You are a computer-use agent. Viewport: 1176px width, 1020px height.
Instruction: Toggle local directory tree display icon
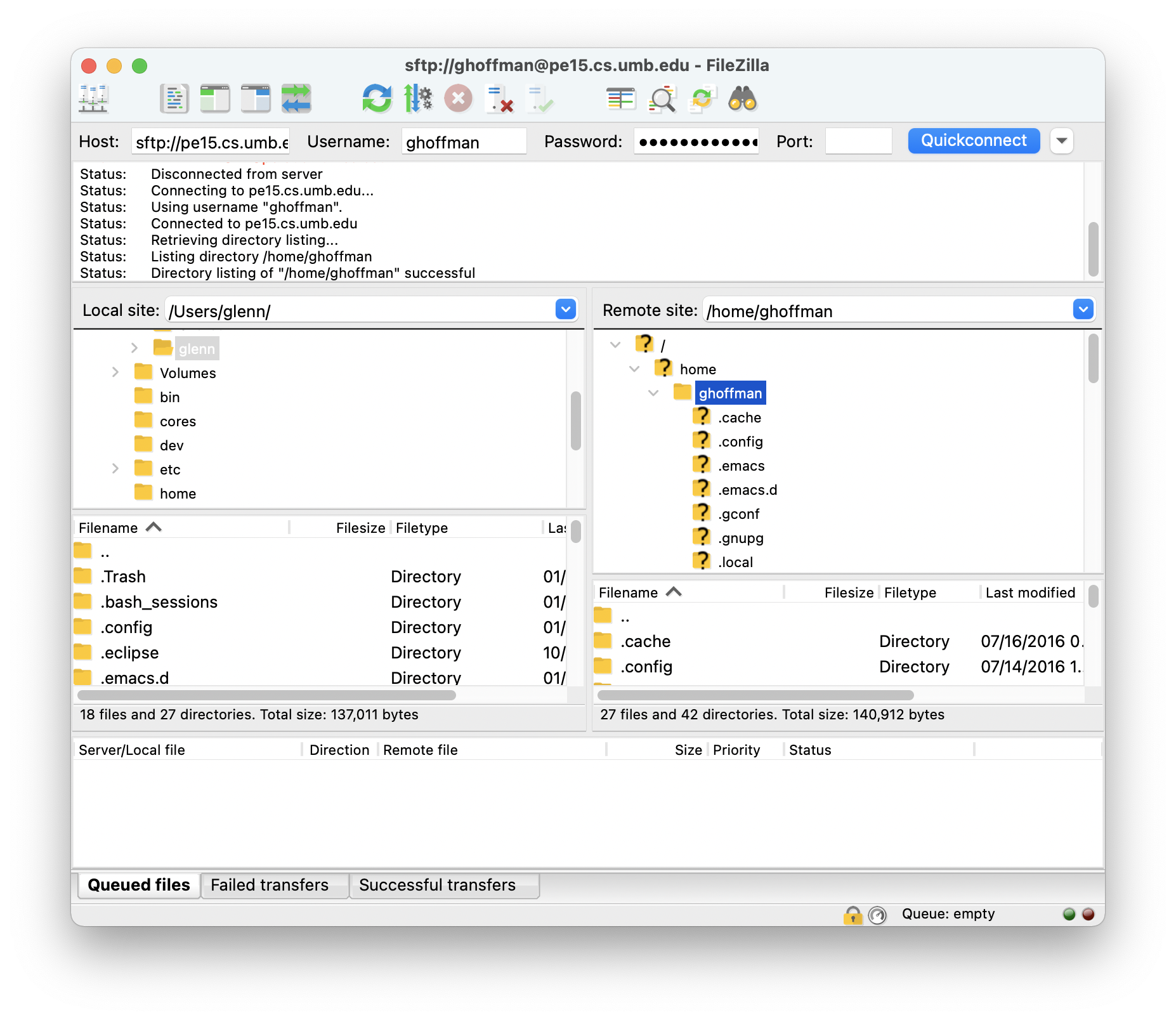click(215, 99)
